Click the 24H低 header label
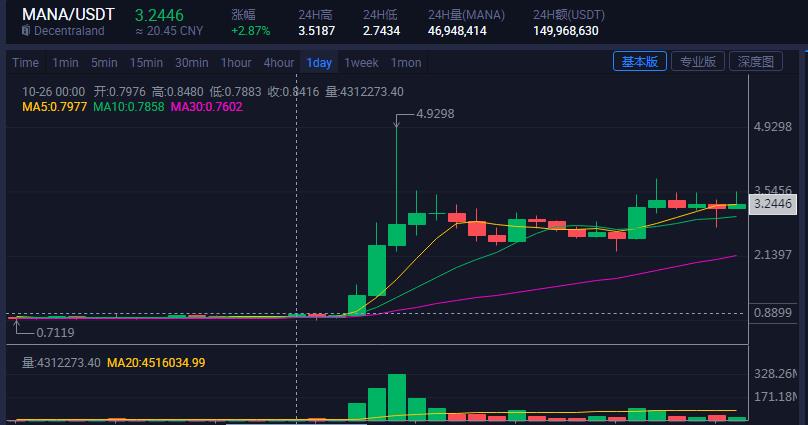The height and width of the screenshot is (425, 808). click(380, 15)
